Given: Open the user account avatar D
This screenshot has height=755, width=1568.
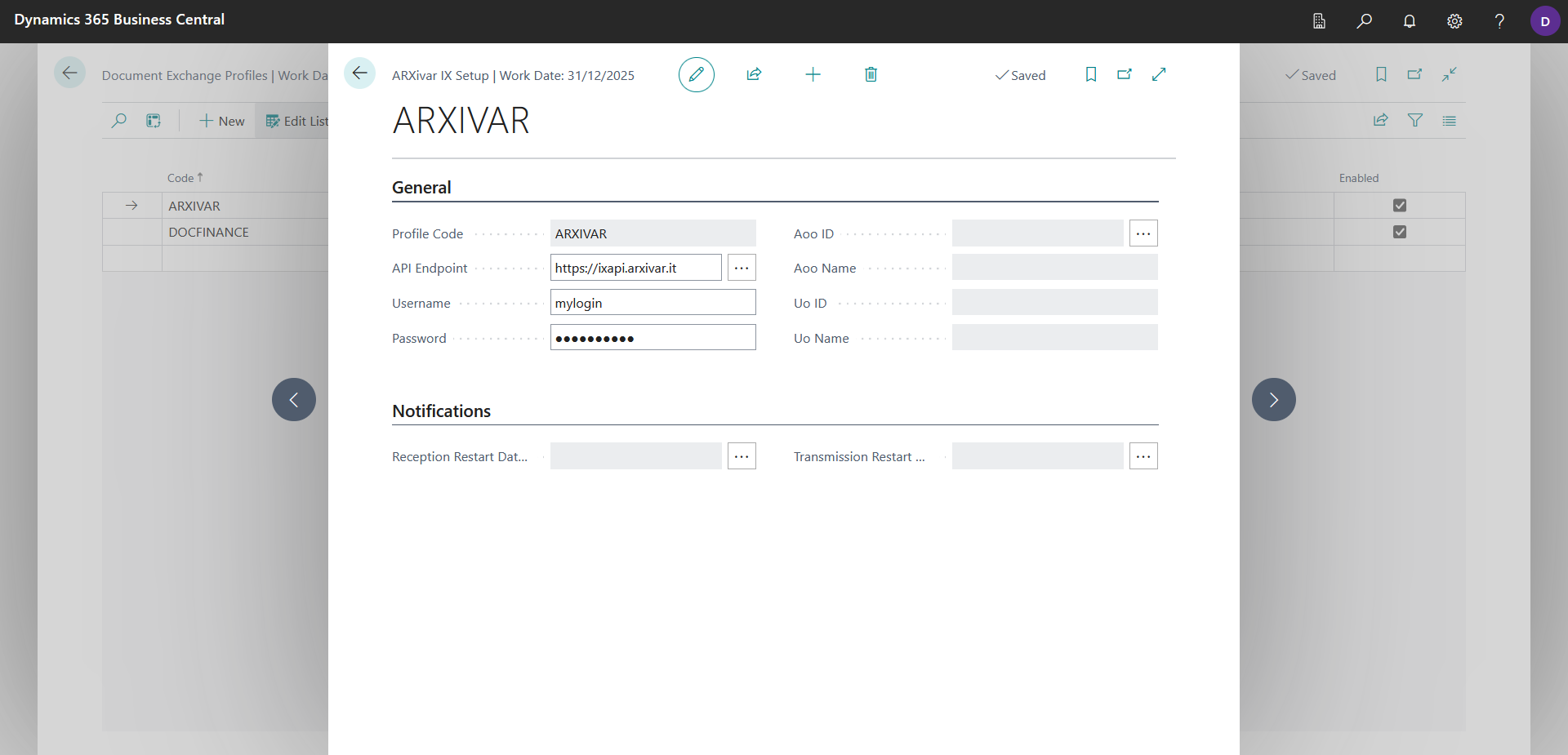Looking at the screenshot, I should click(1545, 21).
